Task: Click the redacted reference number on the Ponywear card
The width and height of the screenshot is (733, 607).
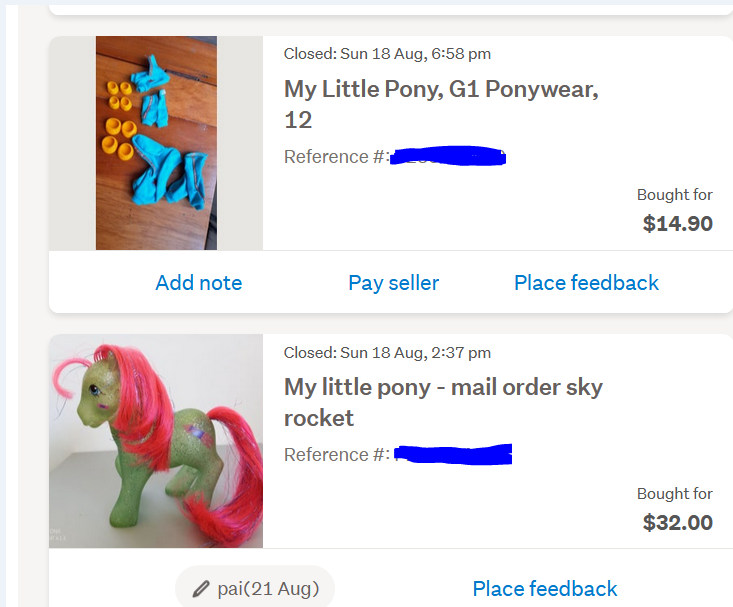Action: point(447,156)
